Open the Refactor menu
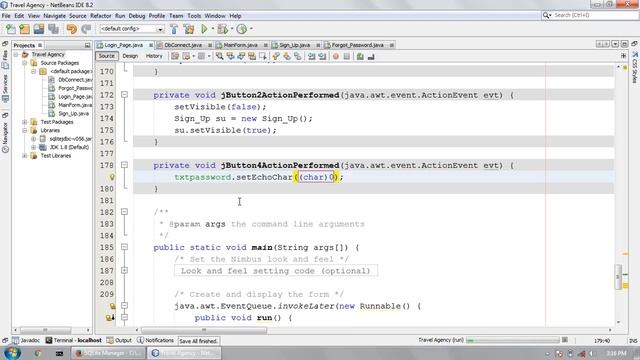 pos(100,16)
